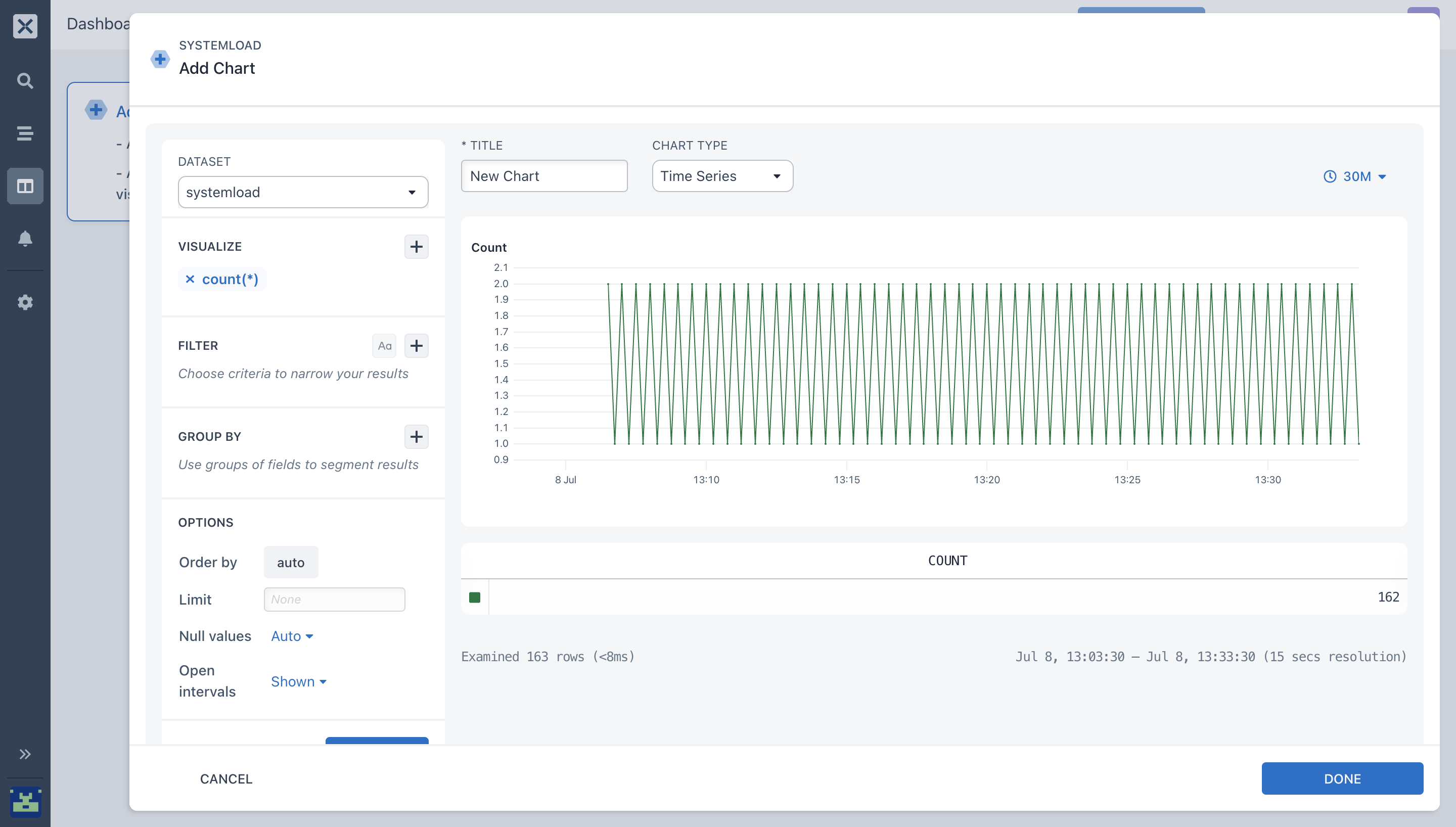
Task: Open the systemload dataset dropdown
Action: coord(303,192)
